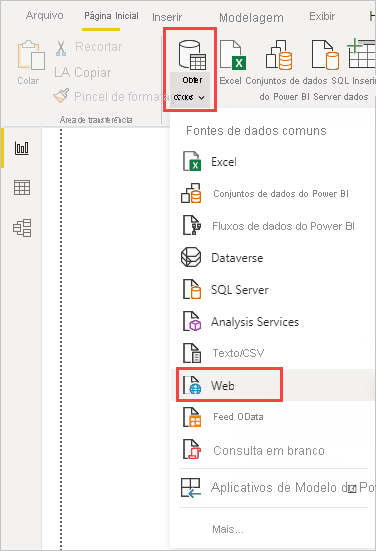Click the Recortar scissors icon
Viewport: 376px width, 551px height.
pos(61,48)
